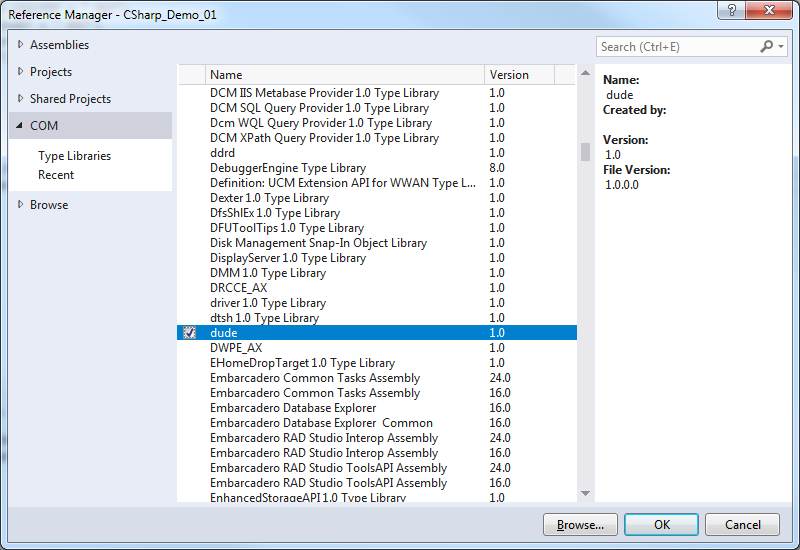Select Embarcadero Common Tasks Assembly version 24.0

[377, 378]
